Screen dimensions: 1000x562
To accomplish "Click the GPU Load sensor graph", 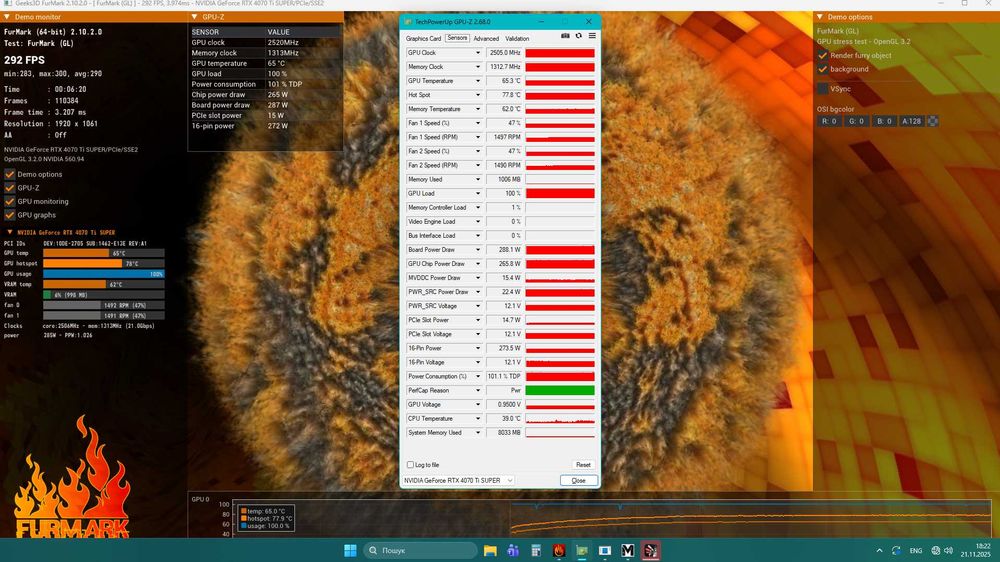I will 560,193.
